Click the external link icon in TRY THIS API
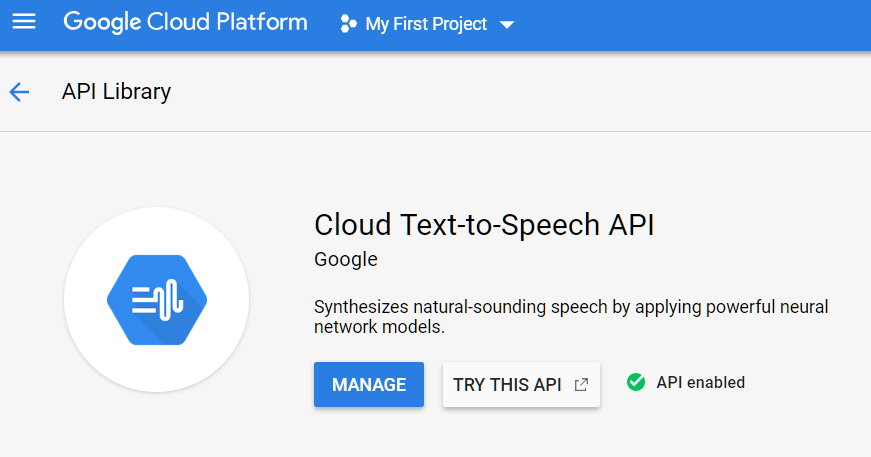871x457 pixels. pyautogui.click(x=581, y=384)
